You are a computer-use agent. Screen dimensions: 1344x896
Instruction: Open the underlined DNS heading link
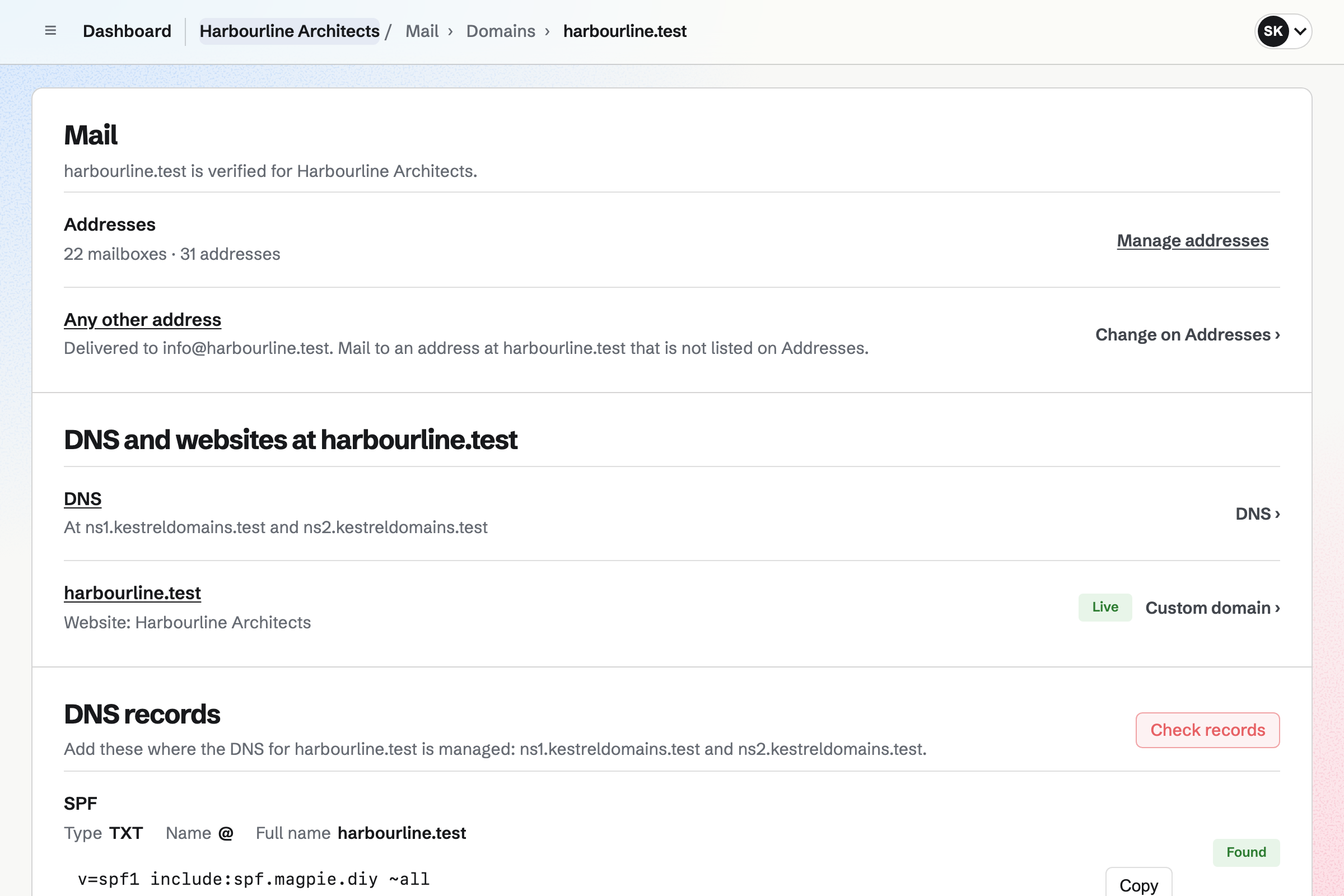(82, 499)
